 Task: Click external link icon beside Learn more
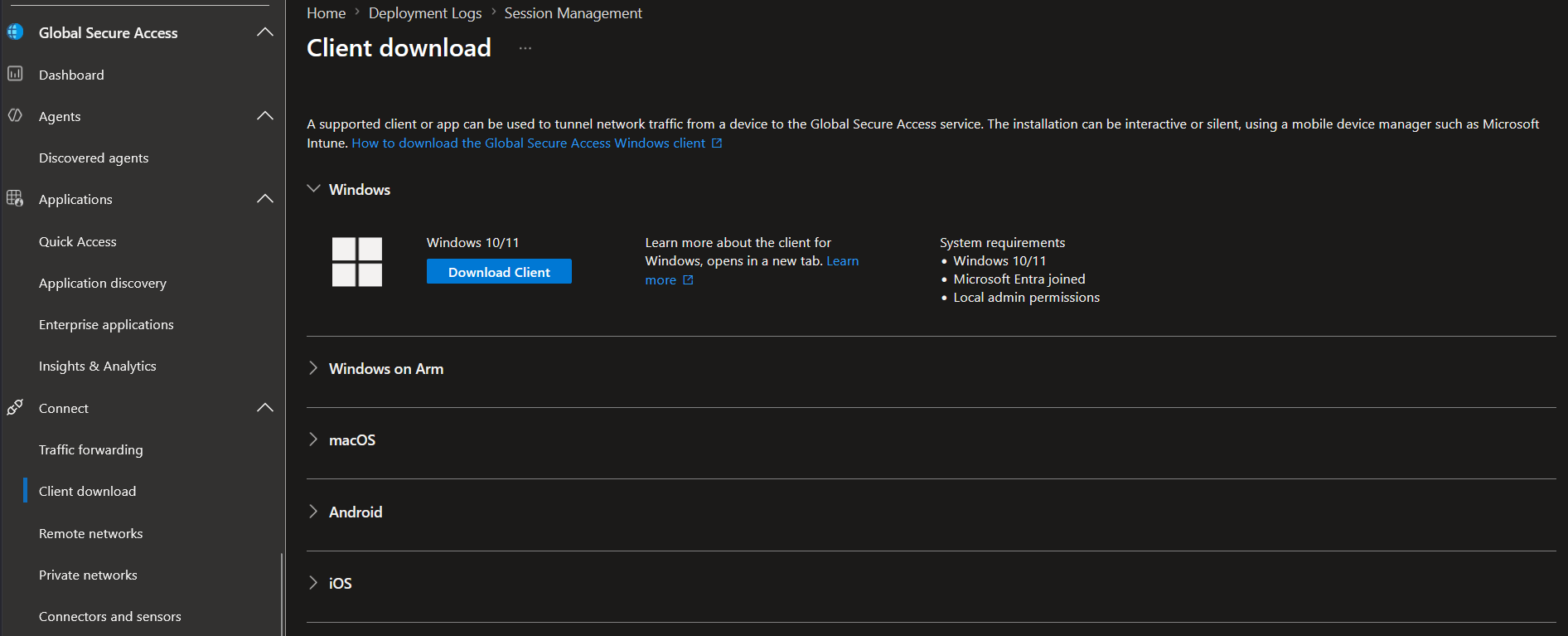[x=688, y=280]
